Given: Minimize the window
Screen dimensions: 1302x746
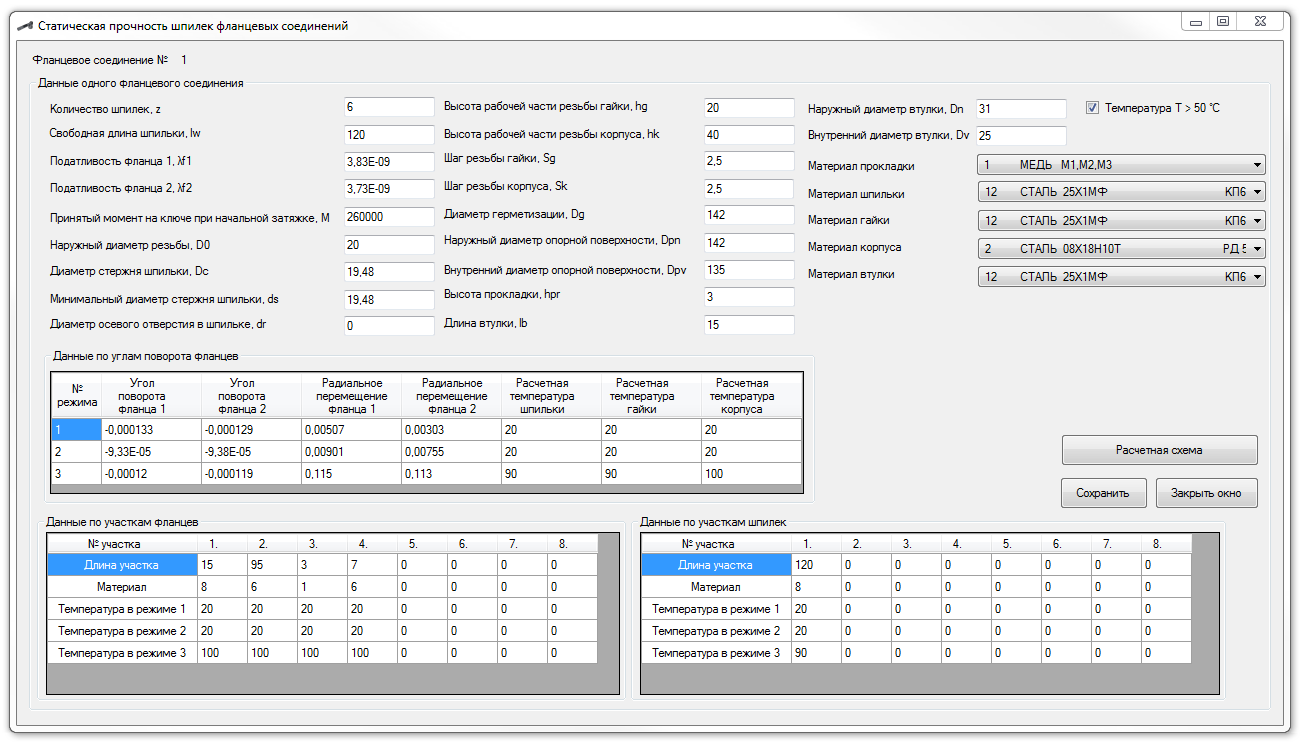Looking at the screenshot, I should [x=1196, y=21].
